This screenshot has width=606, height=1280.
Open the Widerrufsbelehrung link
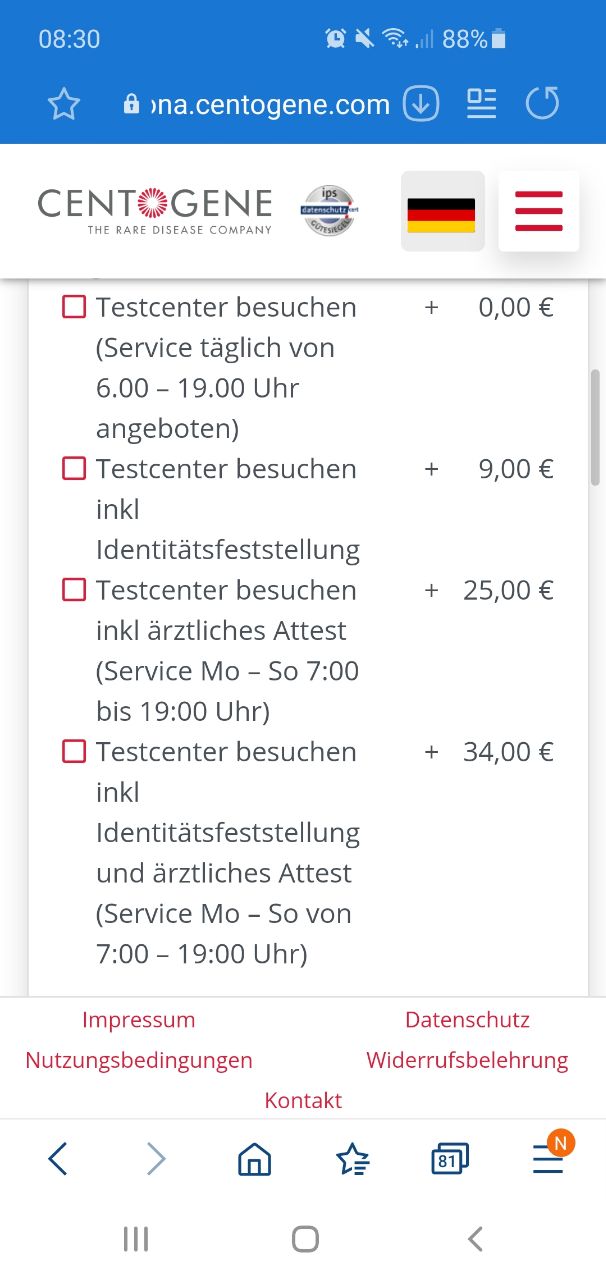tap(467, 1060)
